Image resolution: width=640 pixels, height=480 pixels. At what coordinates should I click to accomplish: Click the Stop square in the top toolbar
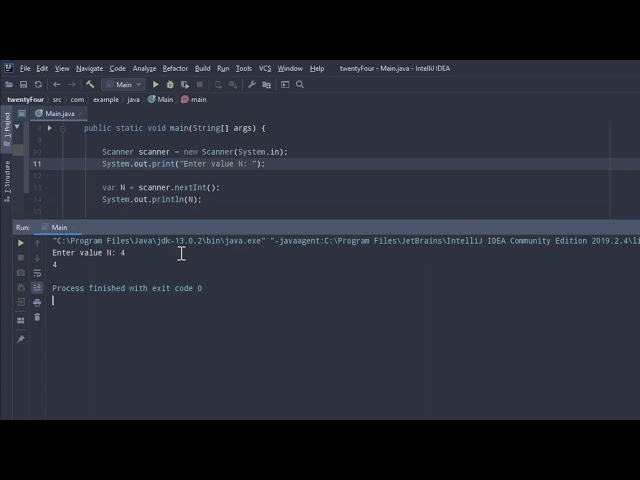[200, 84]
